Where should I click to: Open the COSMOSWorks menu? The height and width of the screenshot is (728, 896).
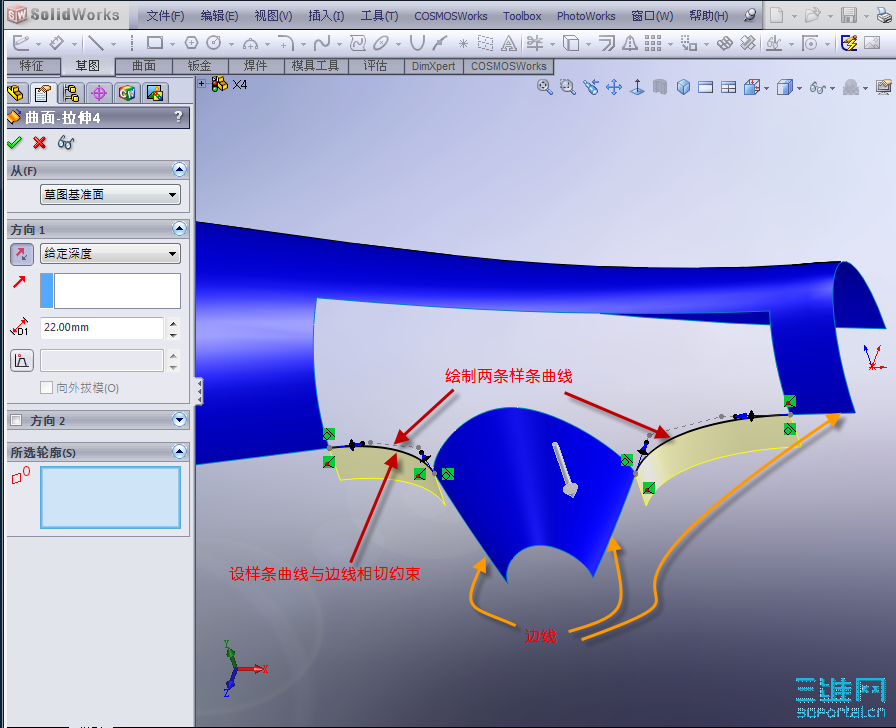click(451, 16)
